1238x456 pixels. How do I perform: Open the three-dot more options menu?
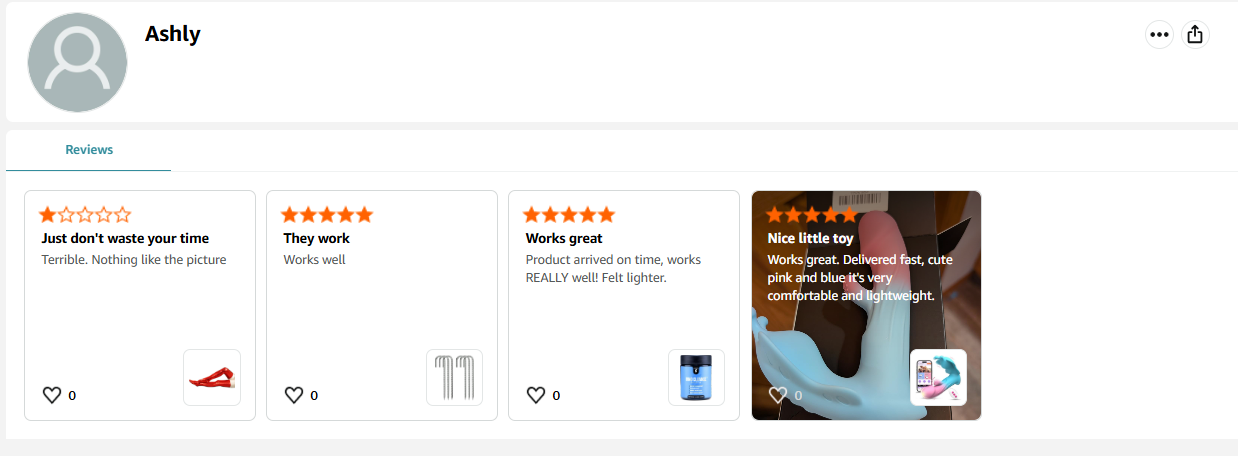tap(1159, 35)
